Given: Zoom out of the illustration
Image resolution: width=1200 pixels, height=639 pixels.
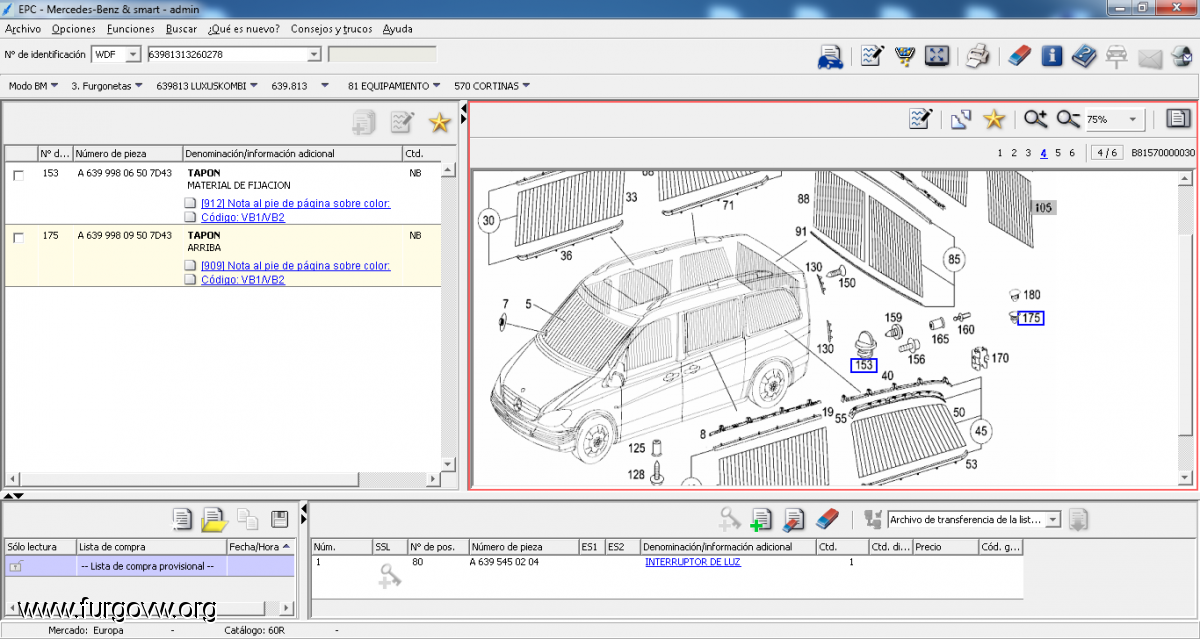Looking at the screenshot, I should pos(1068,120).
